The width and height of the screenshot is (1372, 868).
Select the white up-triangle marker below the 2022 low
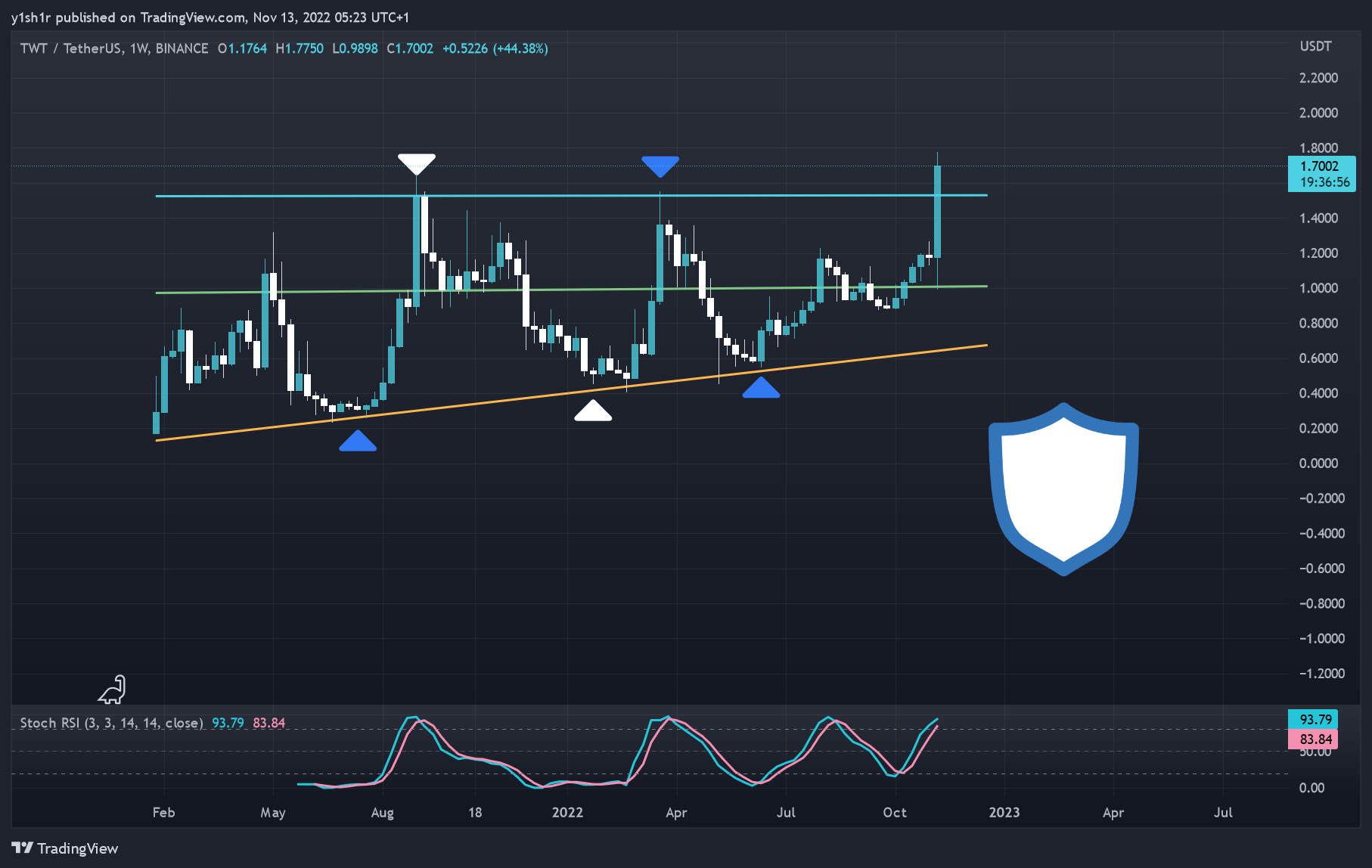(x=593, y=411)
